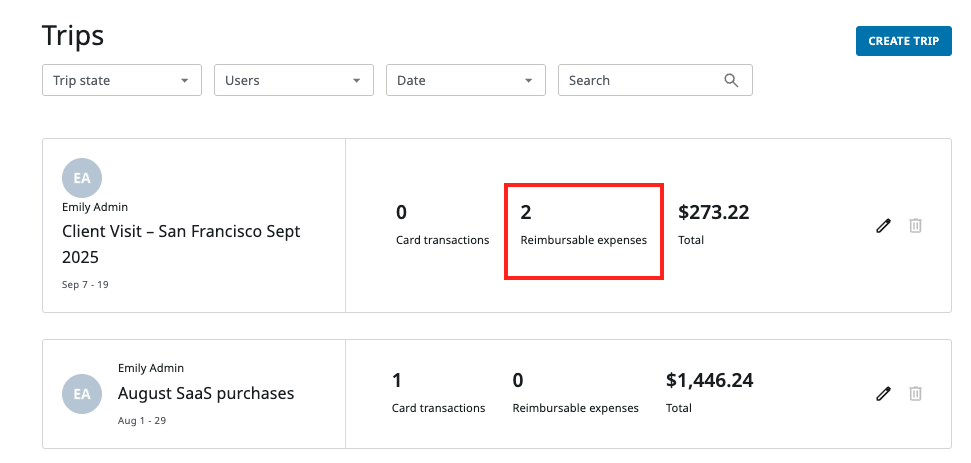Viewport: 971px width, 463px height.
Task: Click the Trips page heading
Action: (73, 36)
